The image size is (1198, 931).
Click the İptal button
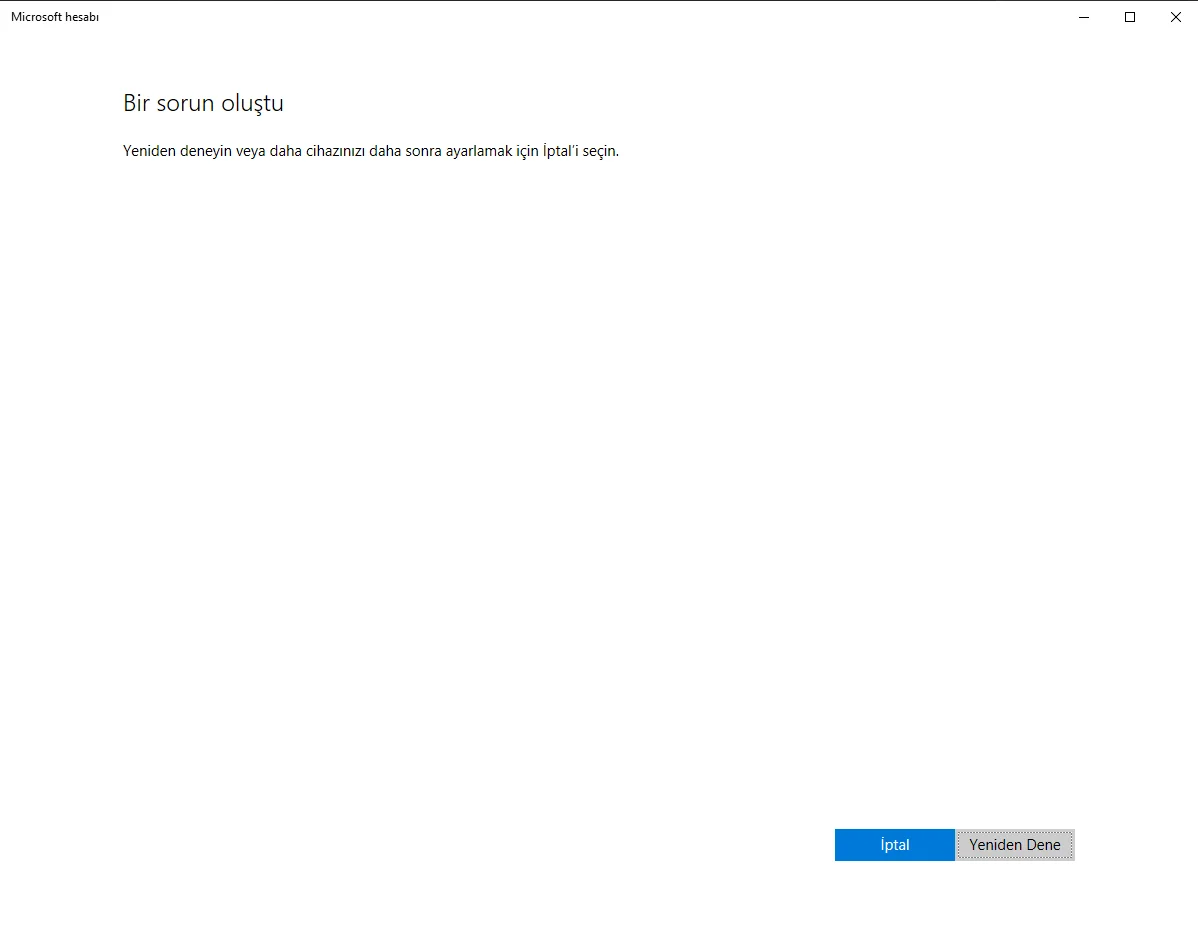tap(894, 845)
